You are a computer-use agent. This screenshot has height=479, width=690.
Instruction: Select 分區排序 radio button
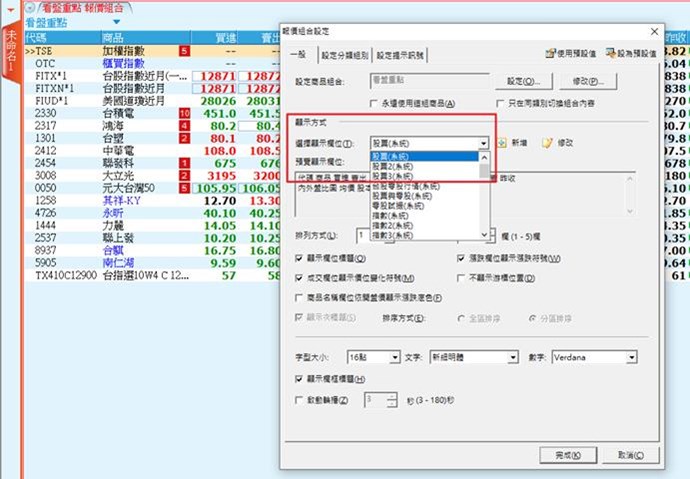(x=532, y=318)
